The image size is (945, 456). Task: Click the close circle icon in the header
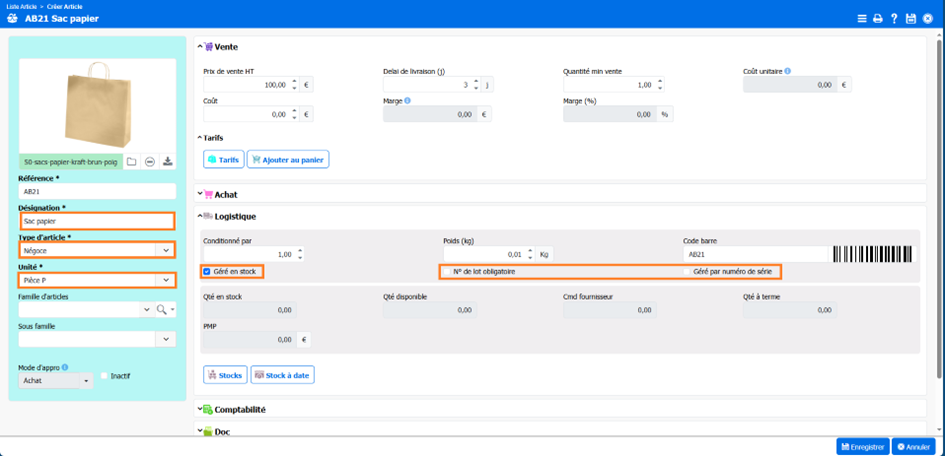(927, 18)
